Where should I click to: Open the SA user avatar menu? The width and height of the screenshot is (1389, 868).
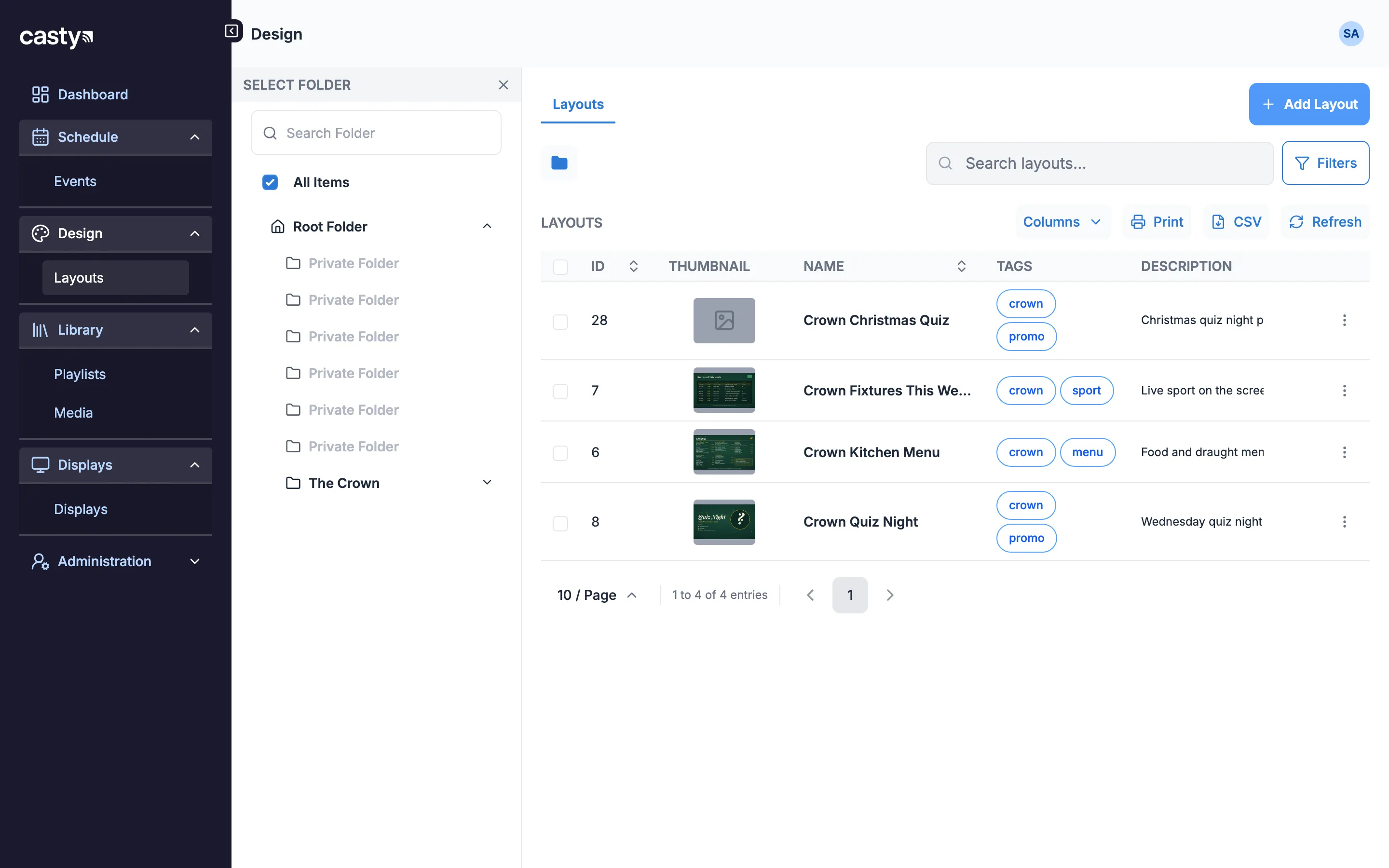point(1350,34)
